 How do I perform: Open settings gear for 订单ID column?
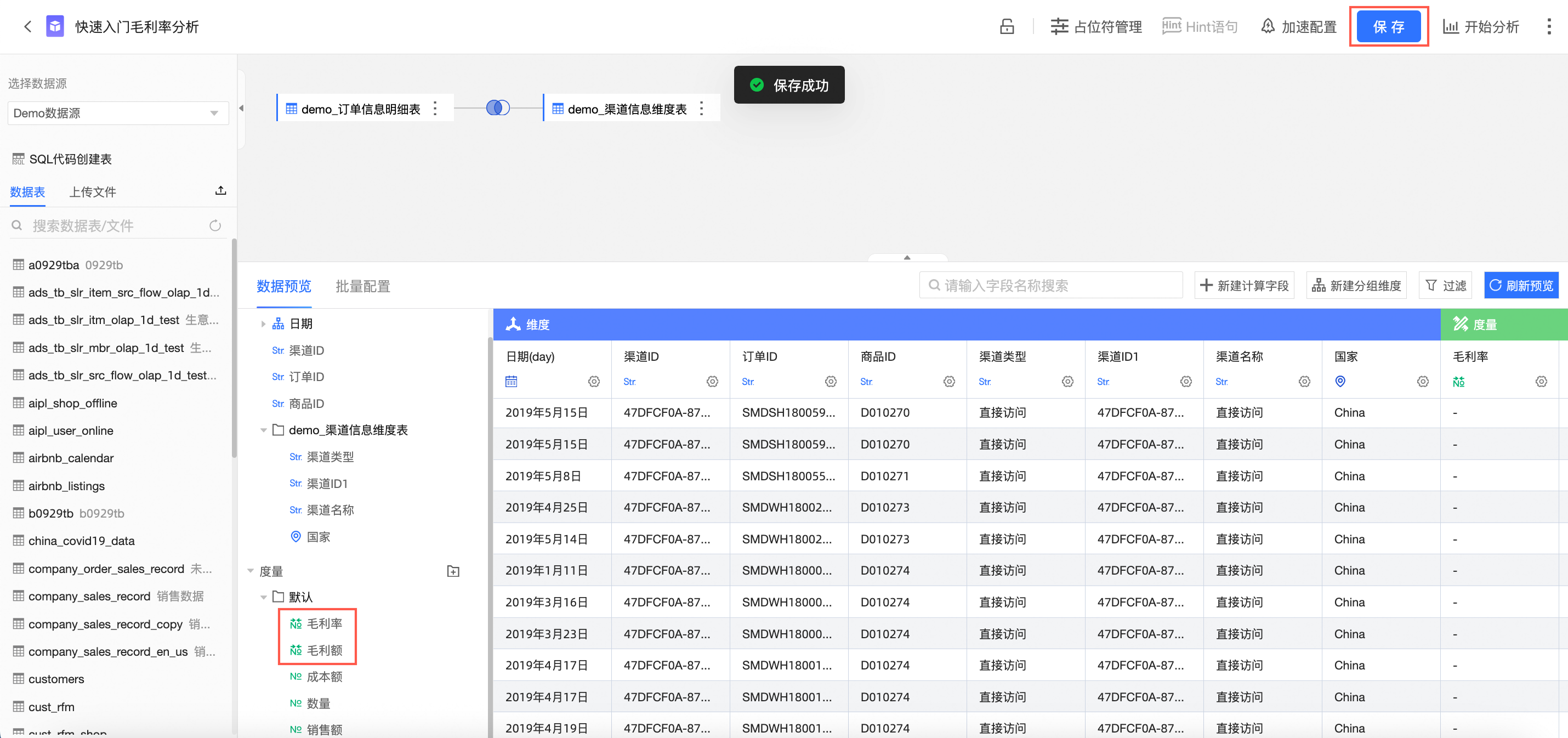click(x=831, y=381)
